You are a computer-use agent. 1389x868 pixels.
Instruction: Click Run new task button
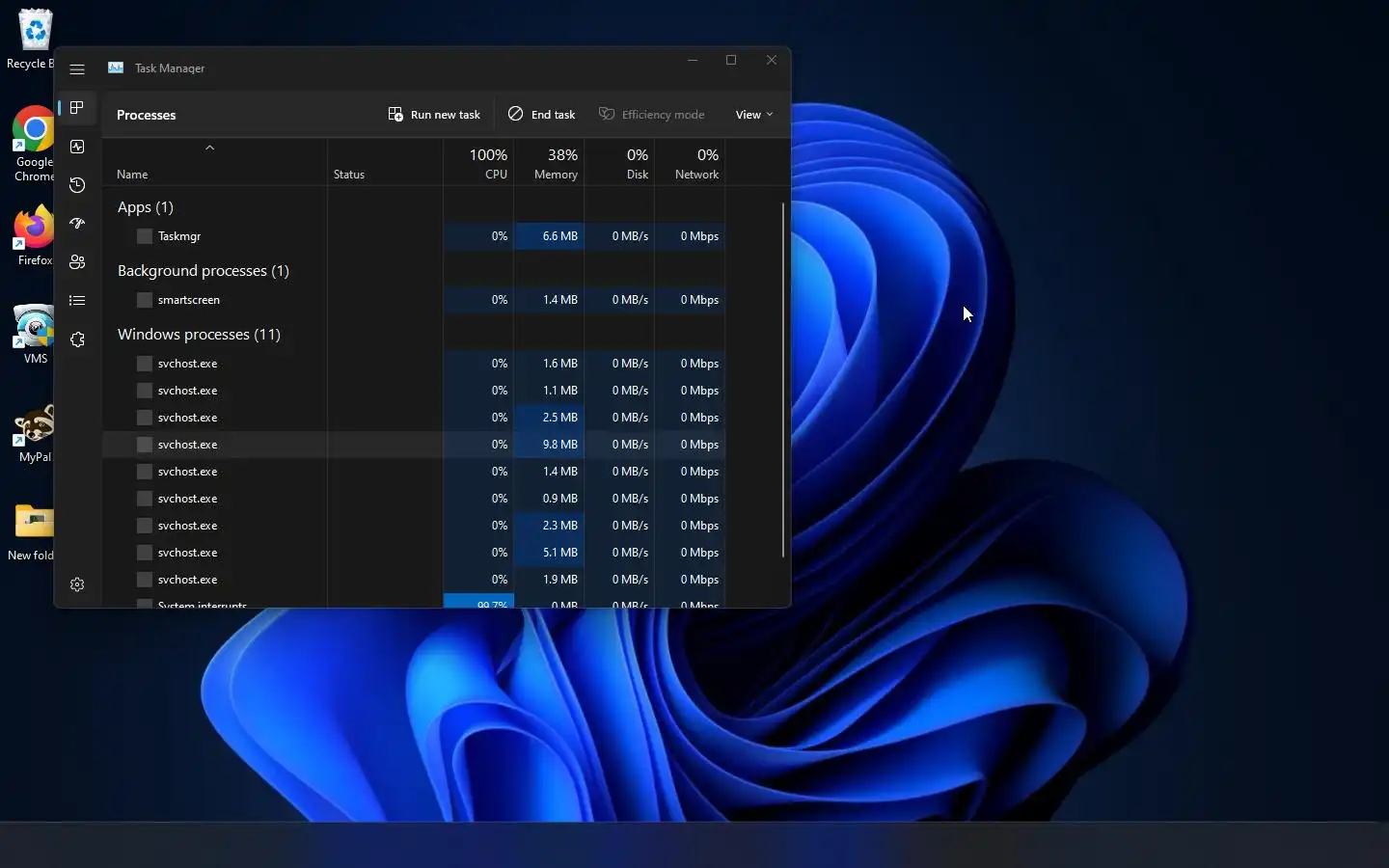pyautogui.click(x=434, y=115)
